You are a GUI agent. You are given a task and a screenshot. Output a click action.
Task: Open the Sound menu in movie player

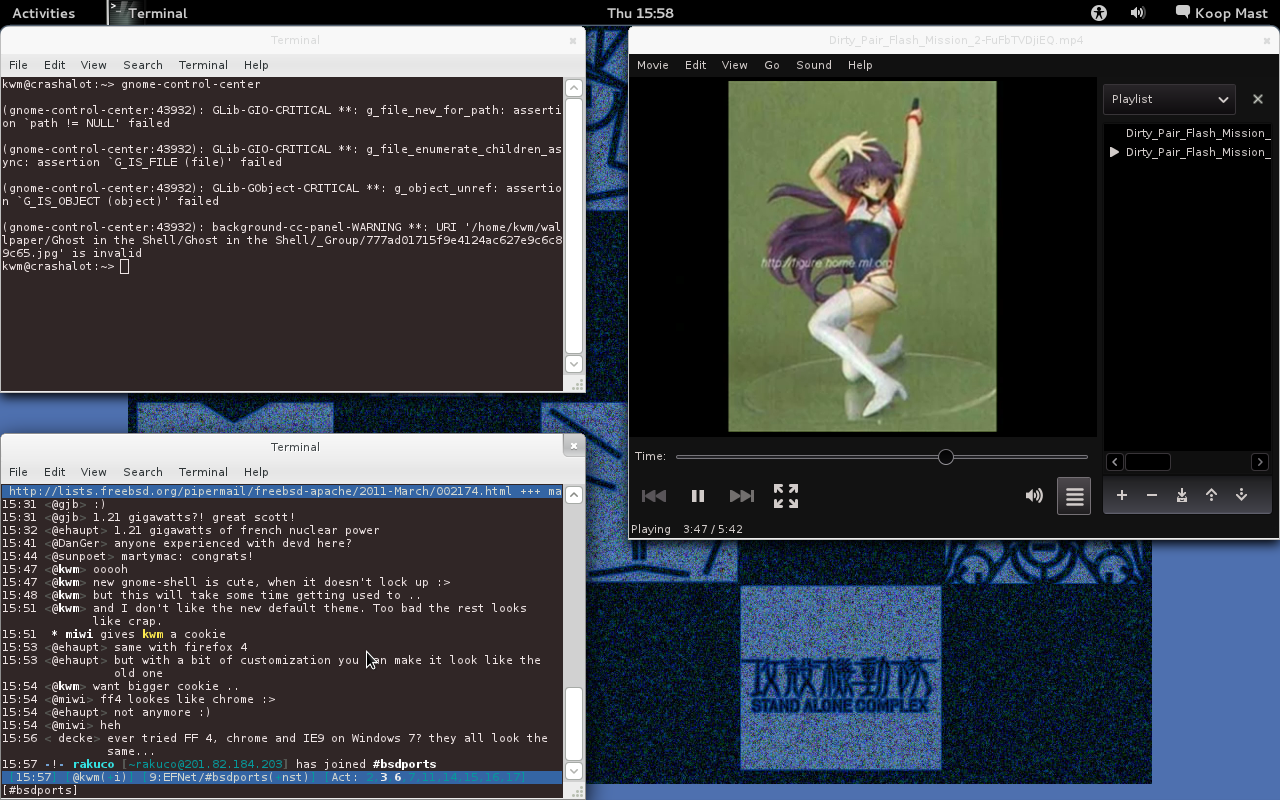[814, 65]
